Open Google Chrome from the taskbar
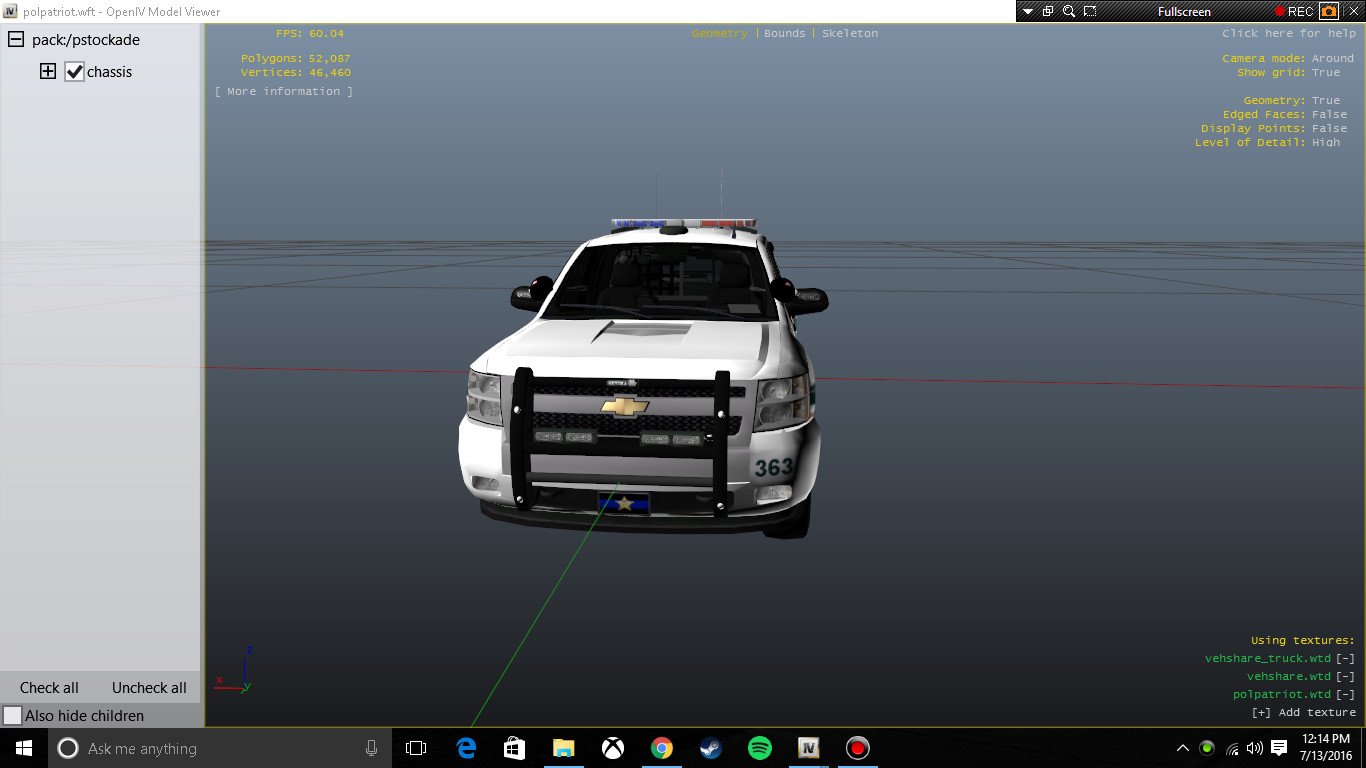 662,748
